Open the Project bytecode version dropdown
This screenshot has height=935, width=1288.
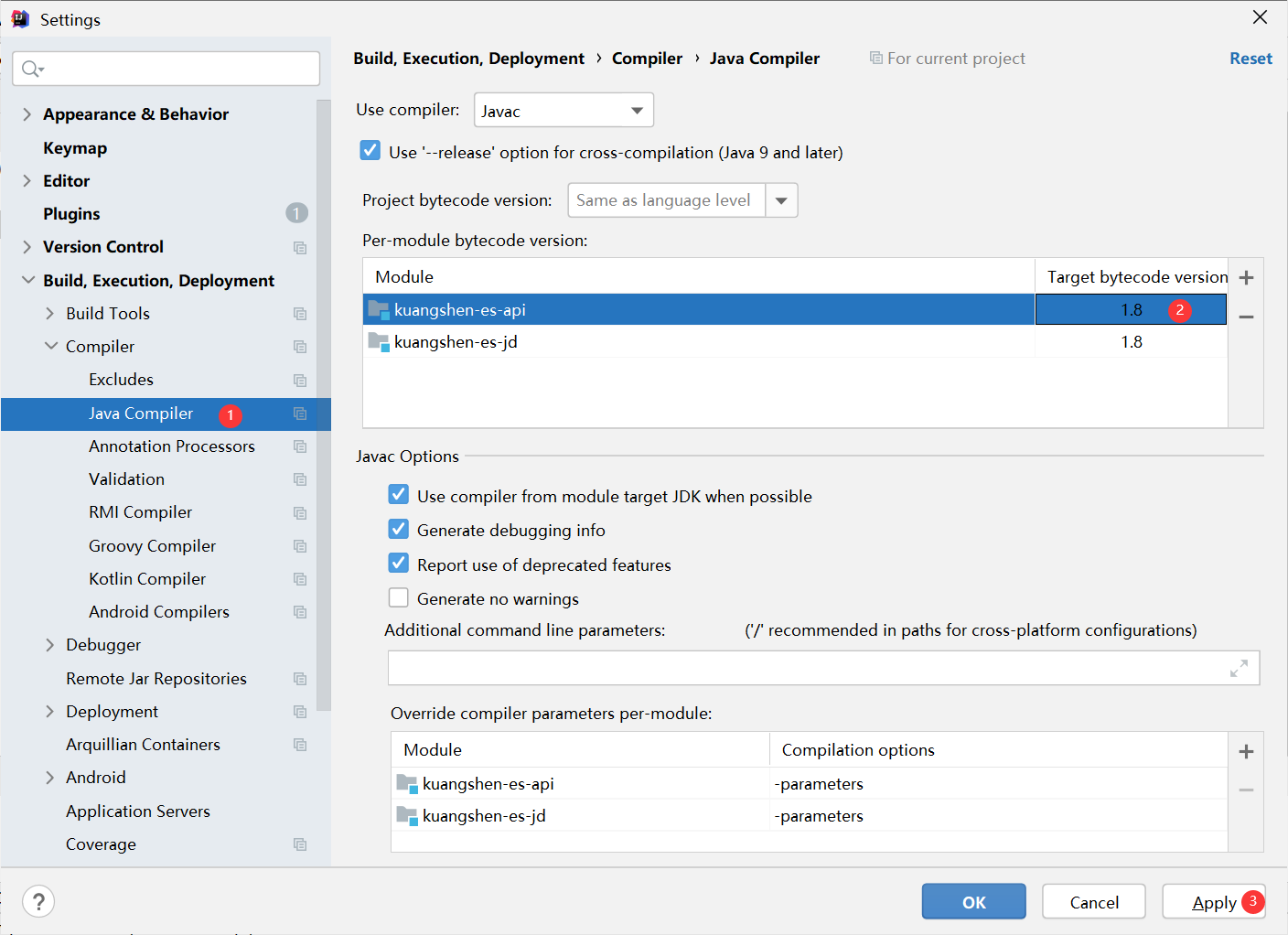click(x=781, y=200)
